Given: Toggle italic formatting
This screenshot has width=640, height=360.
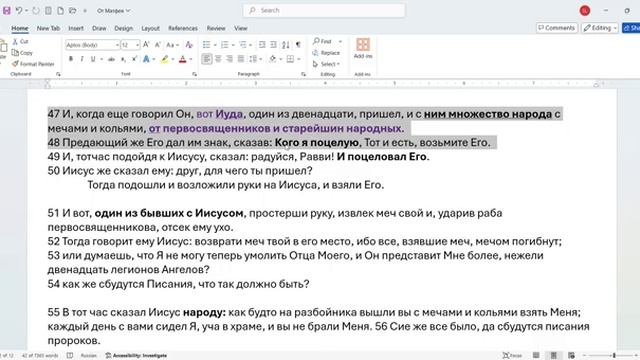Looking at the screenshot, I should pos(82,59).
